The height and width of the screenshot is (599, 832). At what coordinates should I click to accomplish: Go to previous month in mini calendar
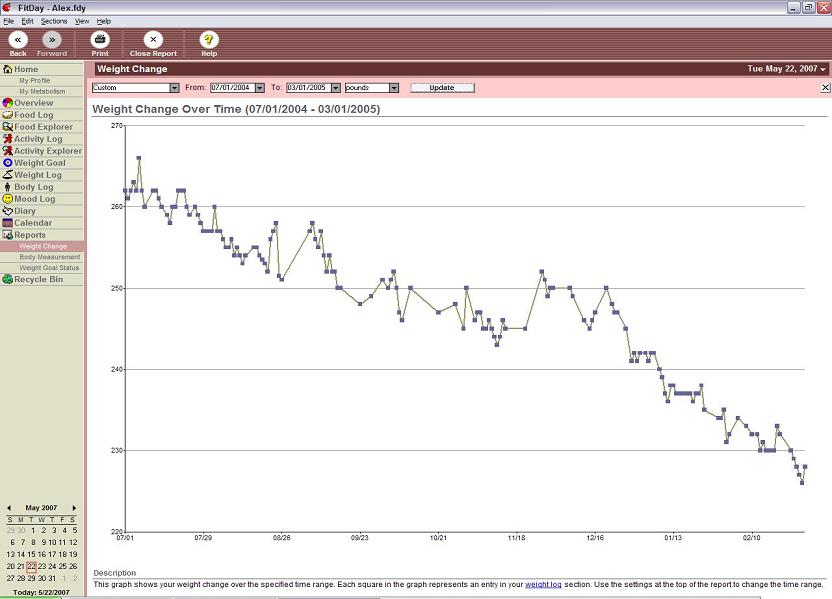[8, 508]
